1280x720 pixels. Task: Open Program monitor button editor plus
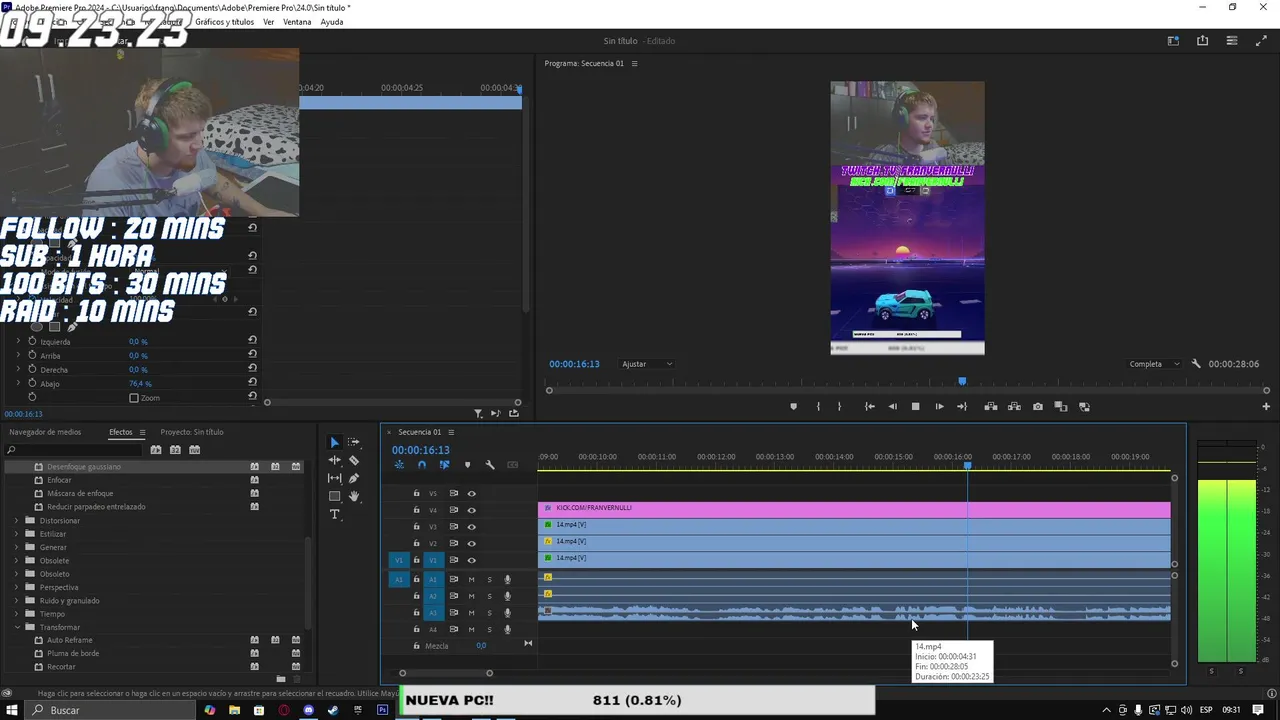[x=1266, y=407]
